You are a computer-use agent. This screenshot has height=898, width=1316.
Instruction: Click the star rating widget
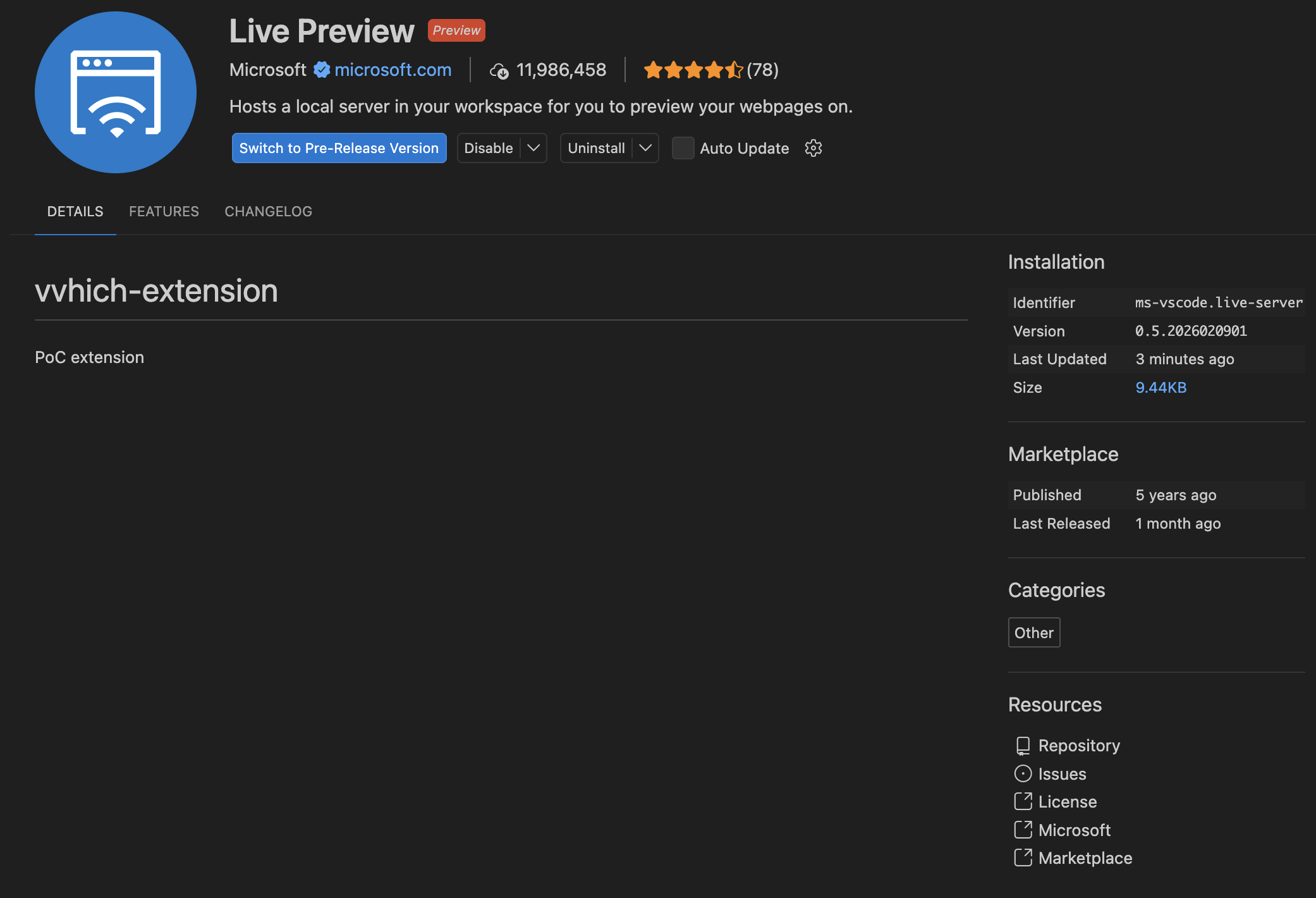pos(693,70)
